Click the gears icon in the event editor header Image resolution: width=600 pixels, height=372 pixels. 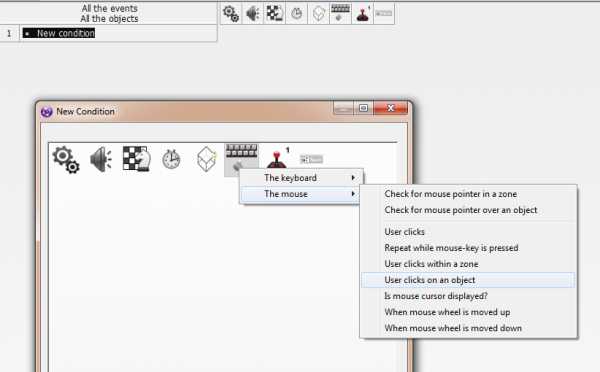click(231, 13)
